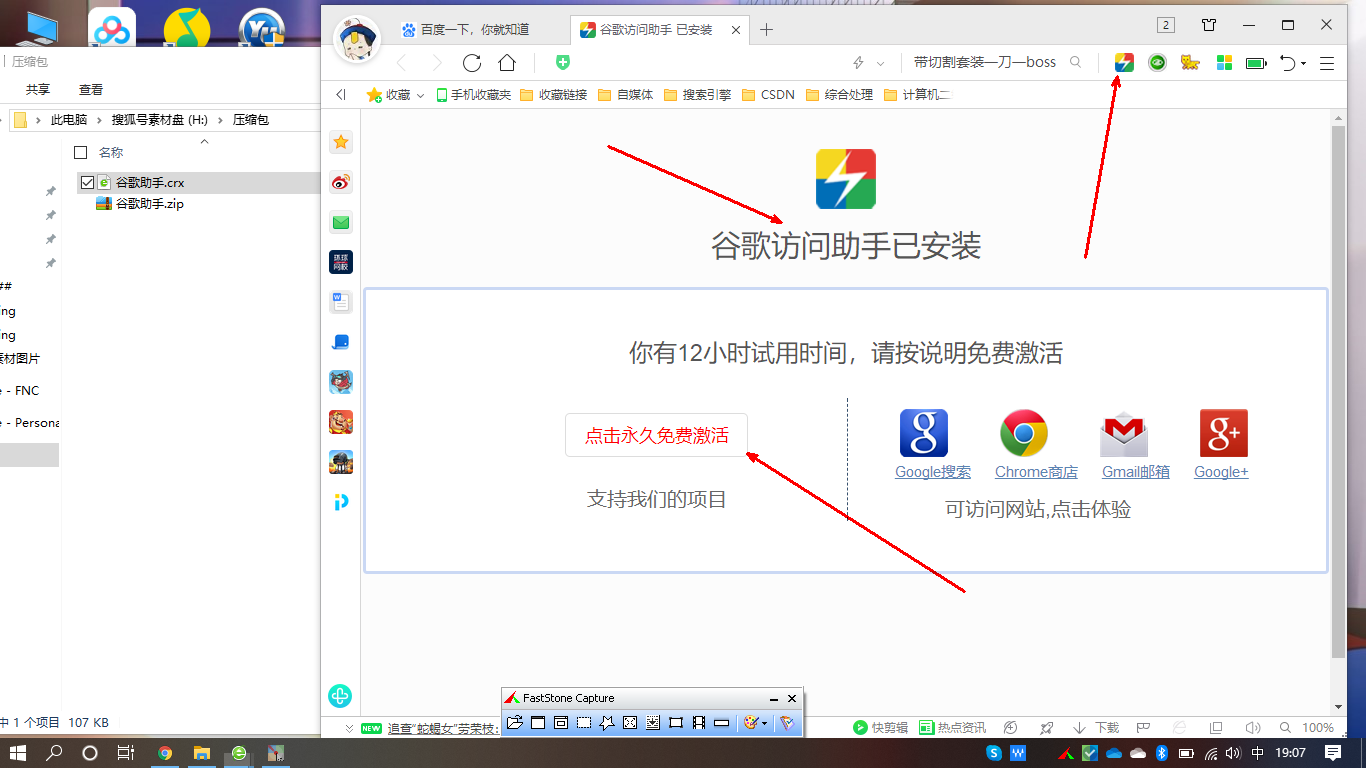Viewport: 1366px width, 768px height.
Task: Open favorites star in browser sidebar
Action: (x=341, y=142)
